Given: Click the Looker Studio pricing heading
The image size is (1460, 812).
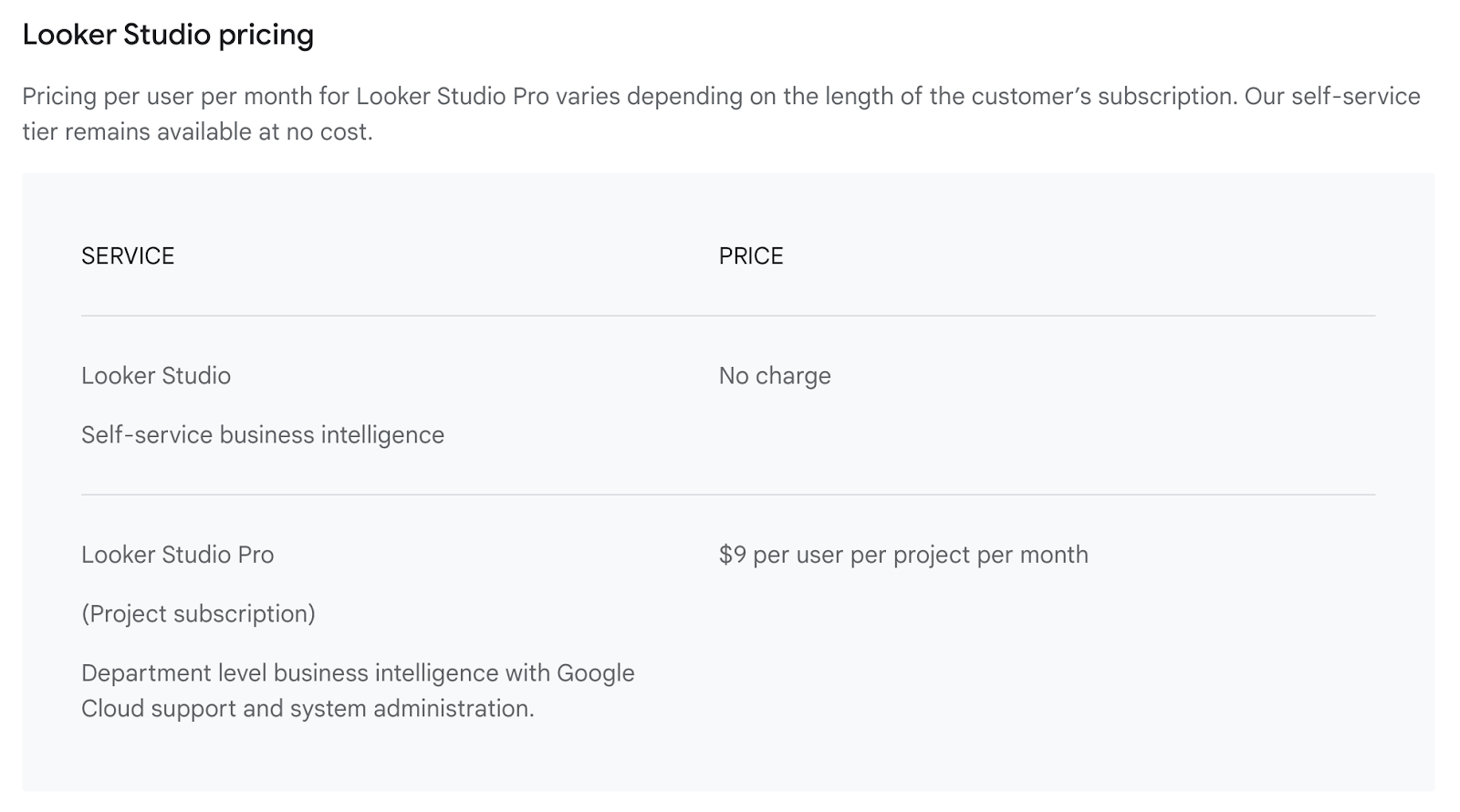Looking at the screenshot, I should click(168, 35).
